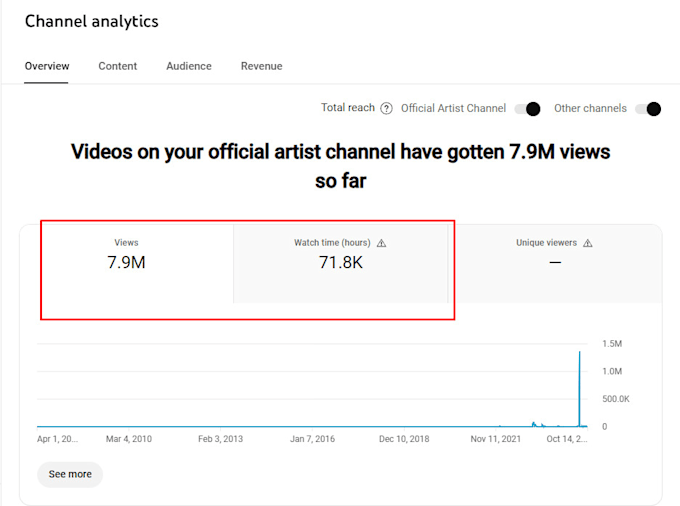Click the Channel analytics heading
Viewport: 680px width, 506px height.
tap(92, 21)
